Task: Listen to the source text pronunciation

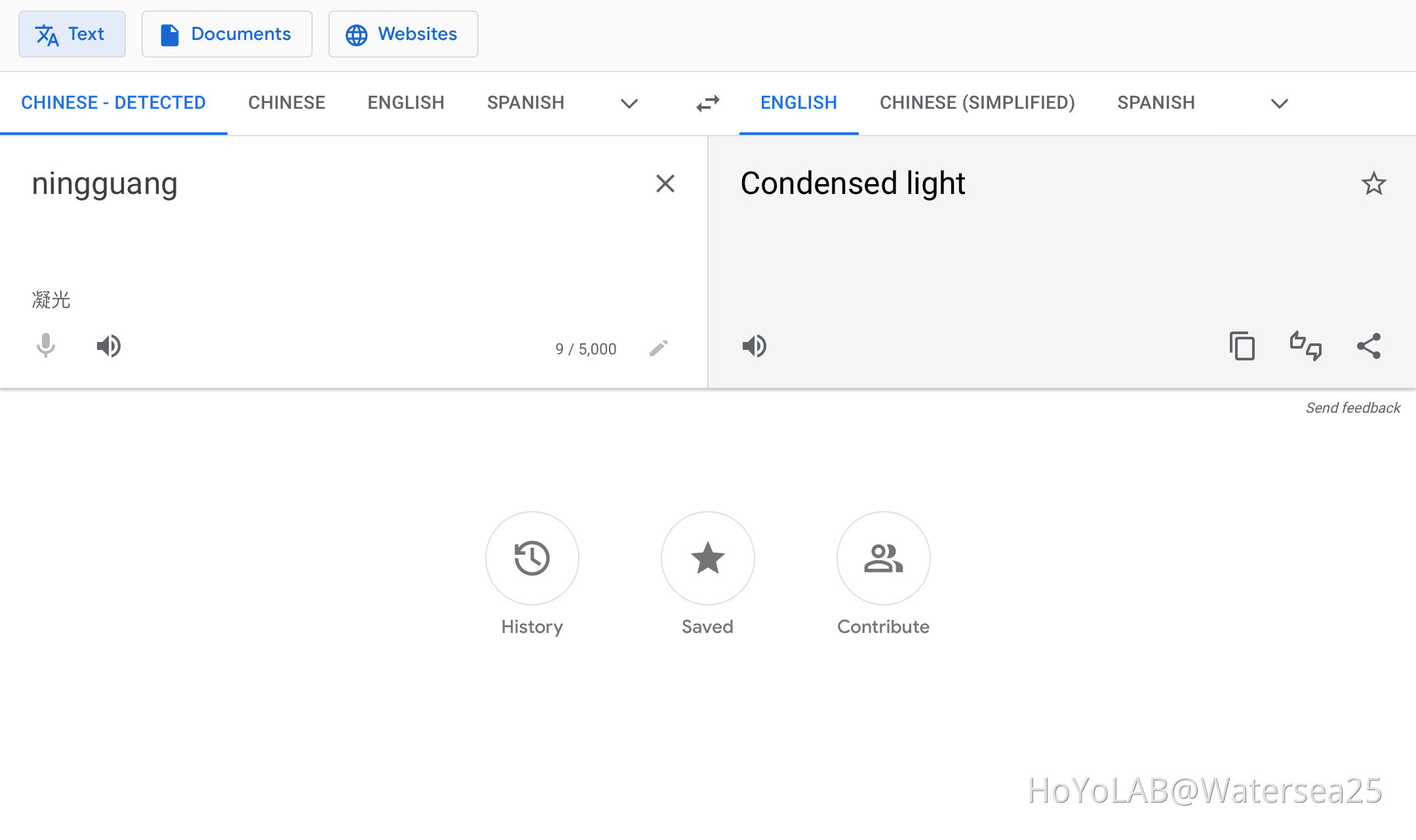Action: click(x=108, y=347)
